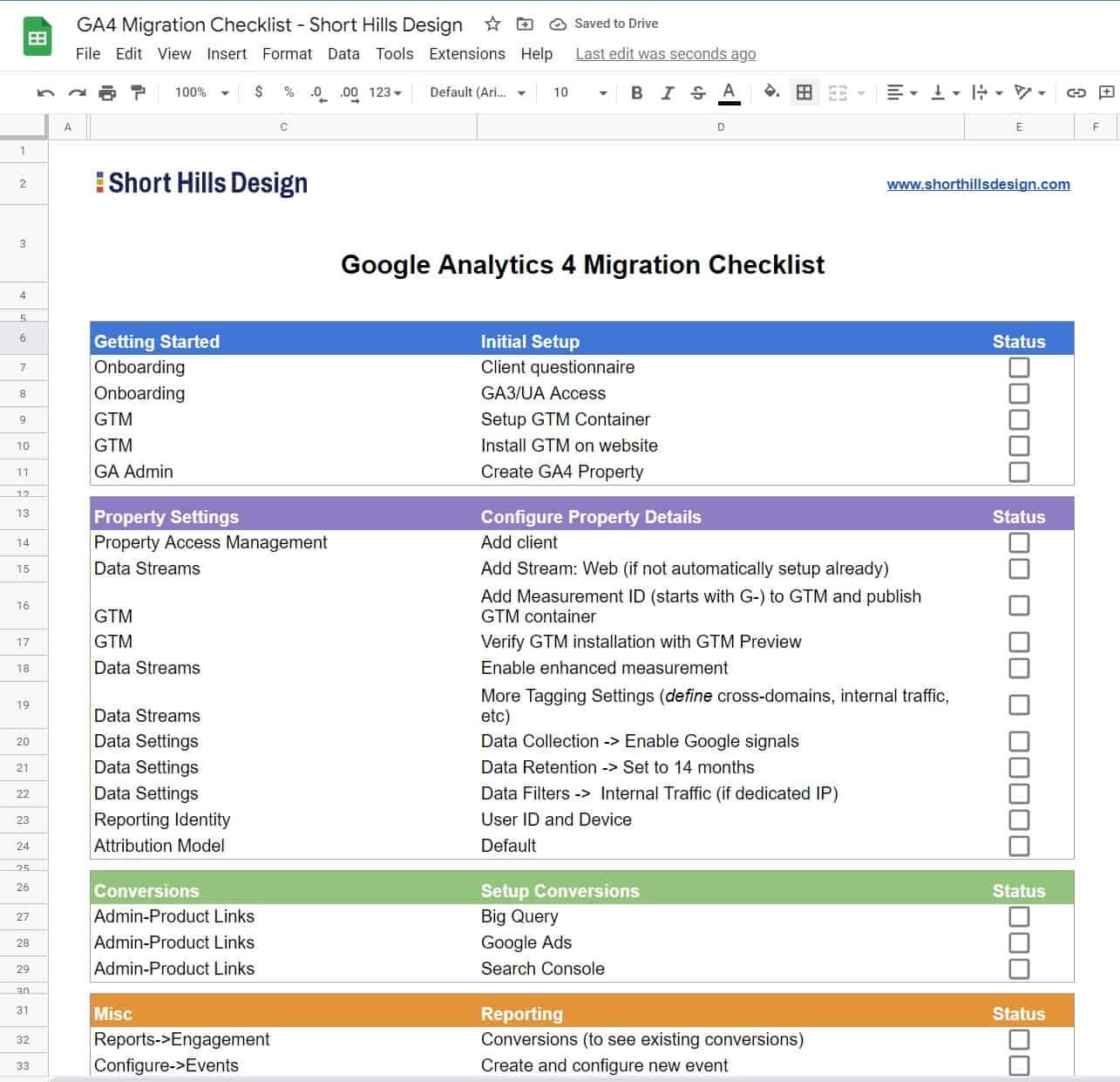
Task: Open the Data menu
Action: click(x=343, y=54)
